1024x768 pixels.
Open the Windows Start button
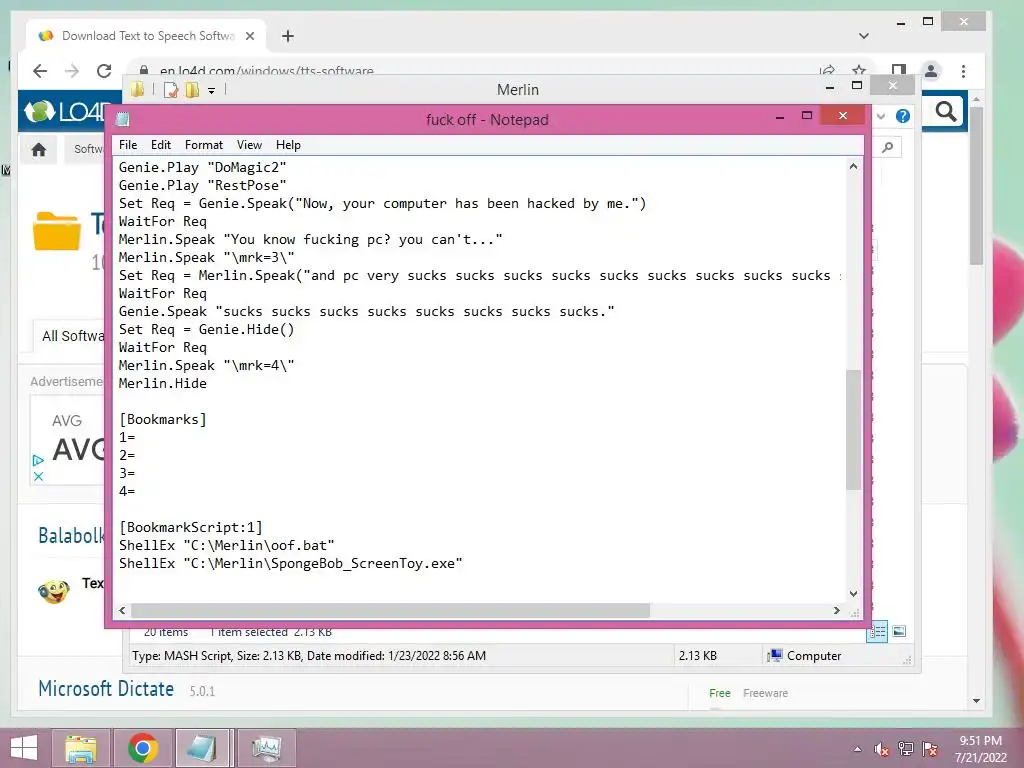[24, 748]
